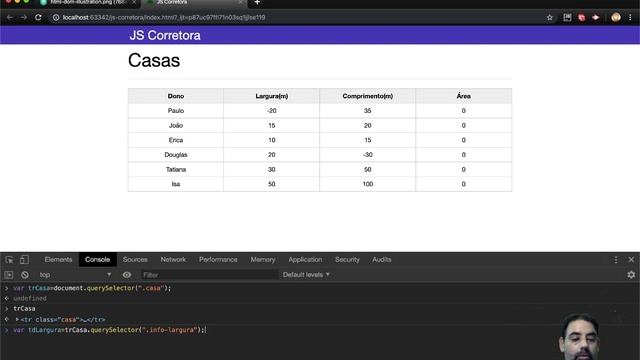Image resolution: width=640 pixels, height=360 pixels.
Task: Click the red square extension icon
Action: 582,18
